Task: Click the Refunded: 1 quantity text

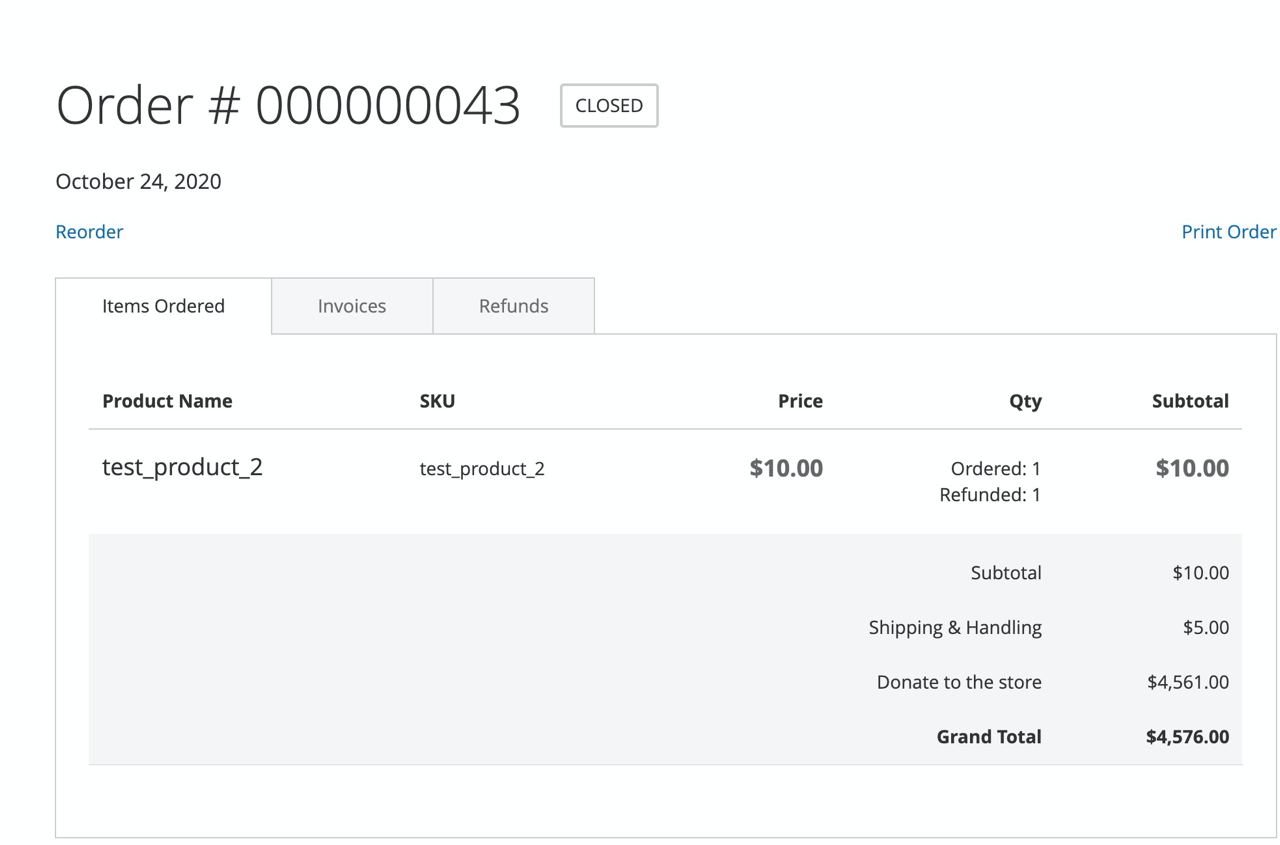Action: click(x=990, y=495)
